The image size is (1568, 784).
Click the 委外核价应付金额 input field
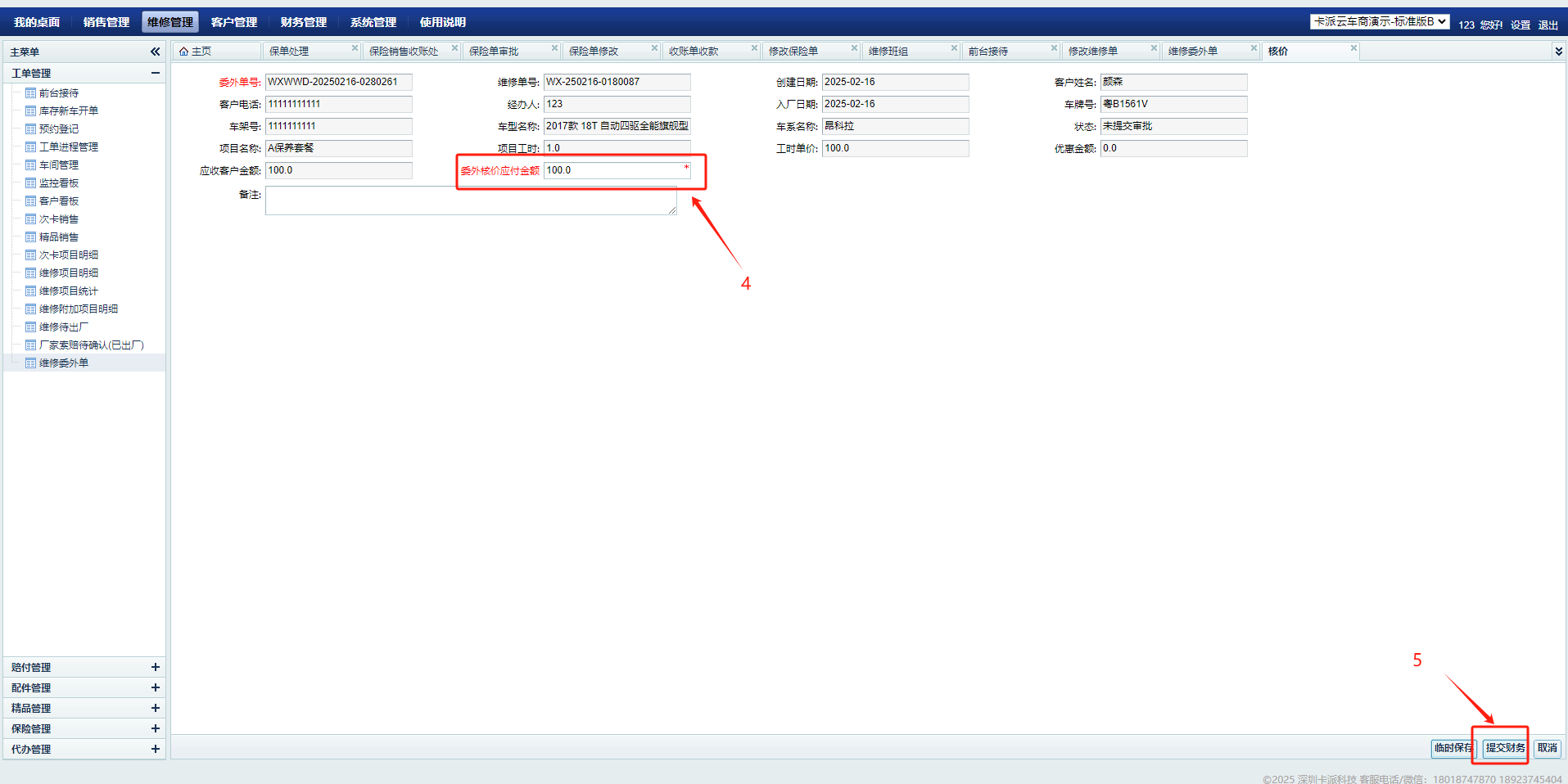pos(612,170)
